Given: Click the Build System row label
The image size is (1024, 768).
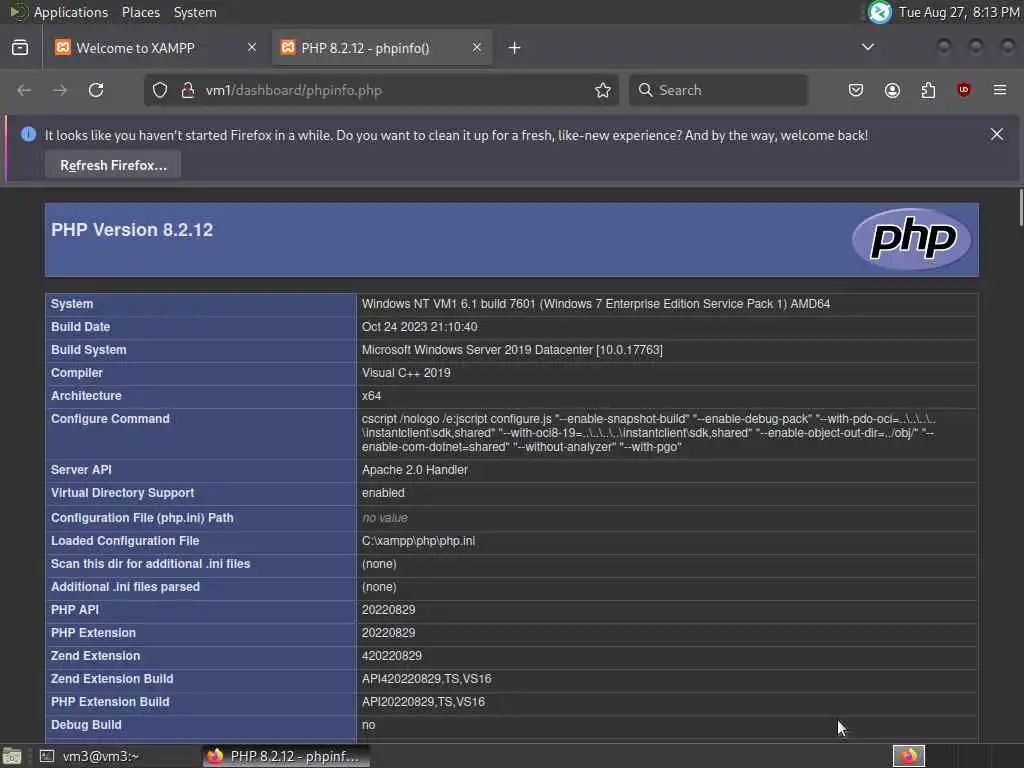Looking at the screenshot, I should [x=89, y=349].
